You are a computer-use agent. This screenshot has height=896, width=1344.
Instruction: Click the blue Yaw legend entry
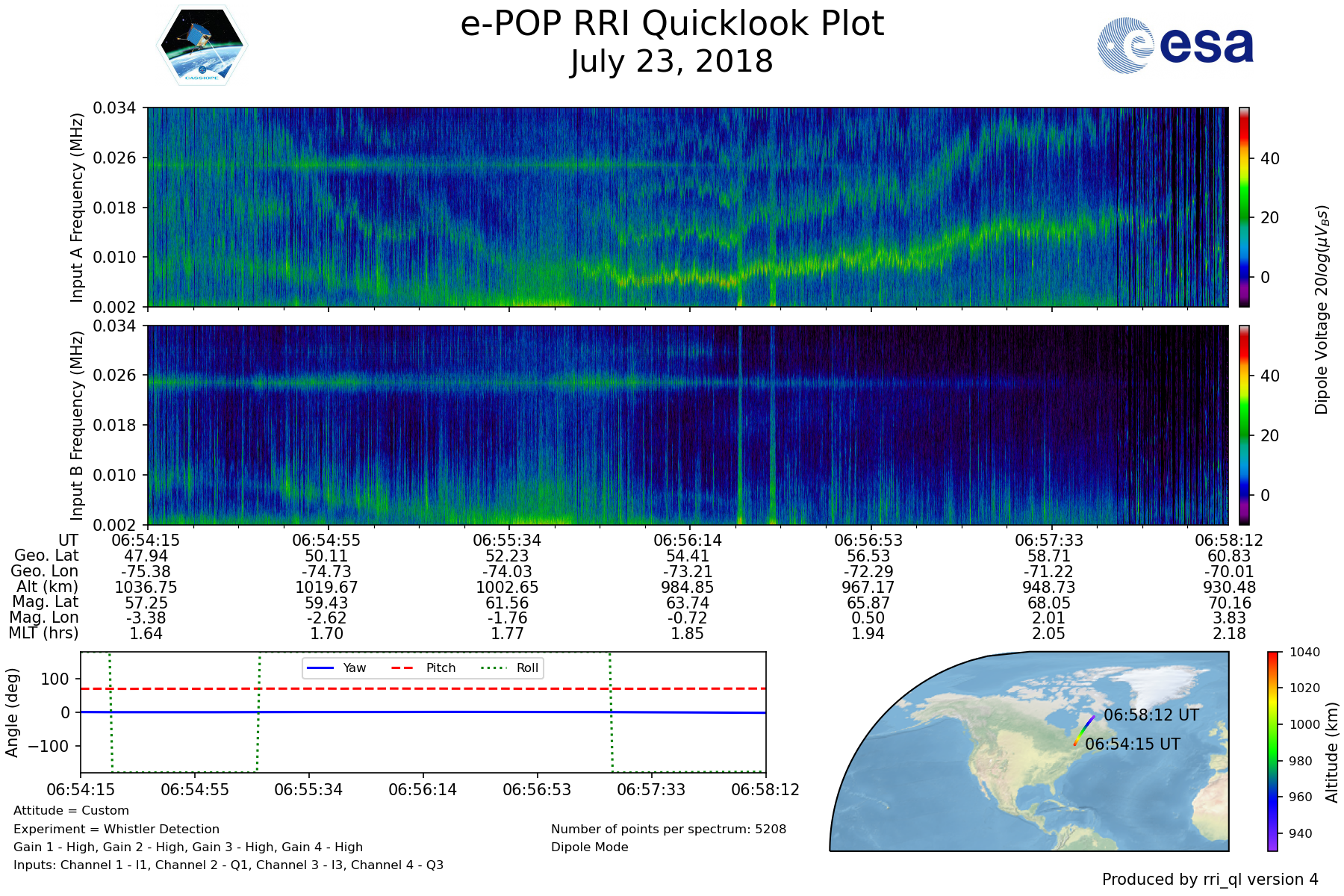coord(337,668)
